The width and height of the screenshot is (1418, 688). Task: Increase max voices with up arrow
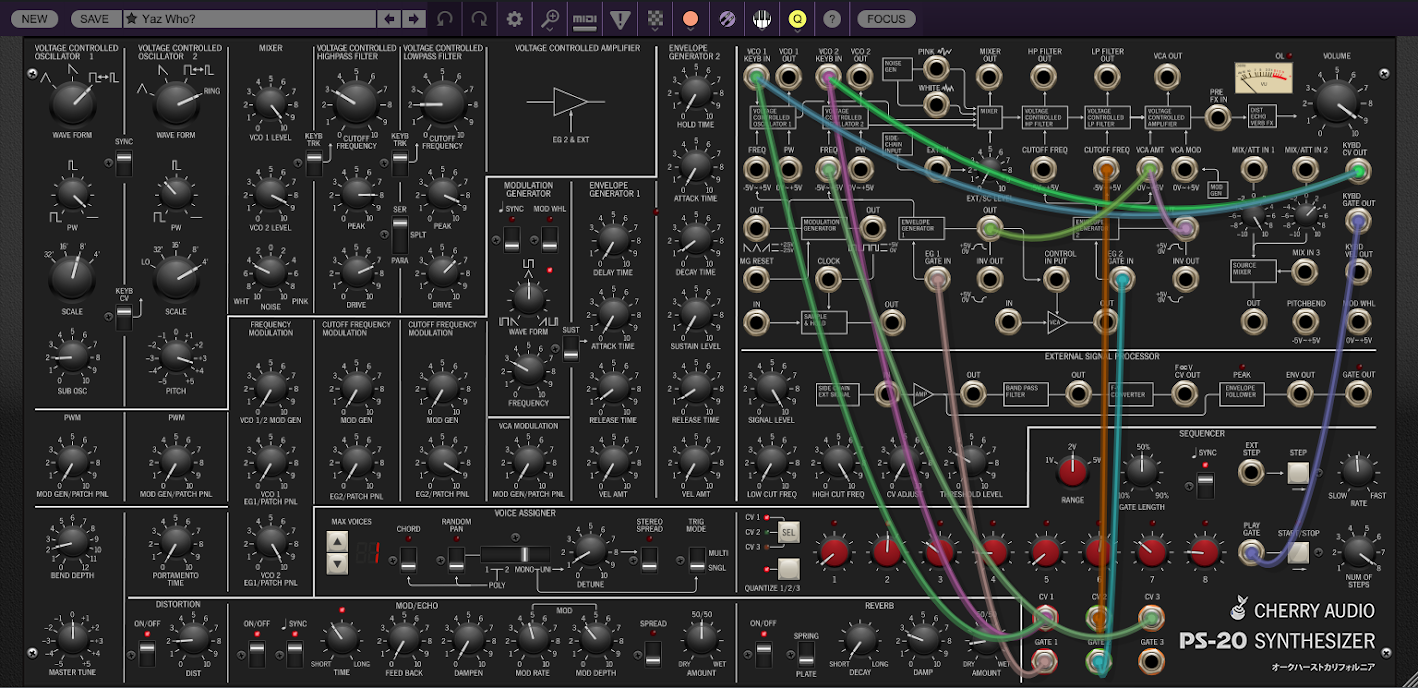coord(338,541)
